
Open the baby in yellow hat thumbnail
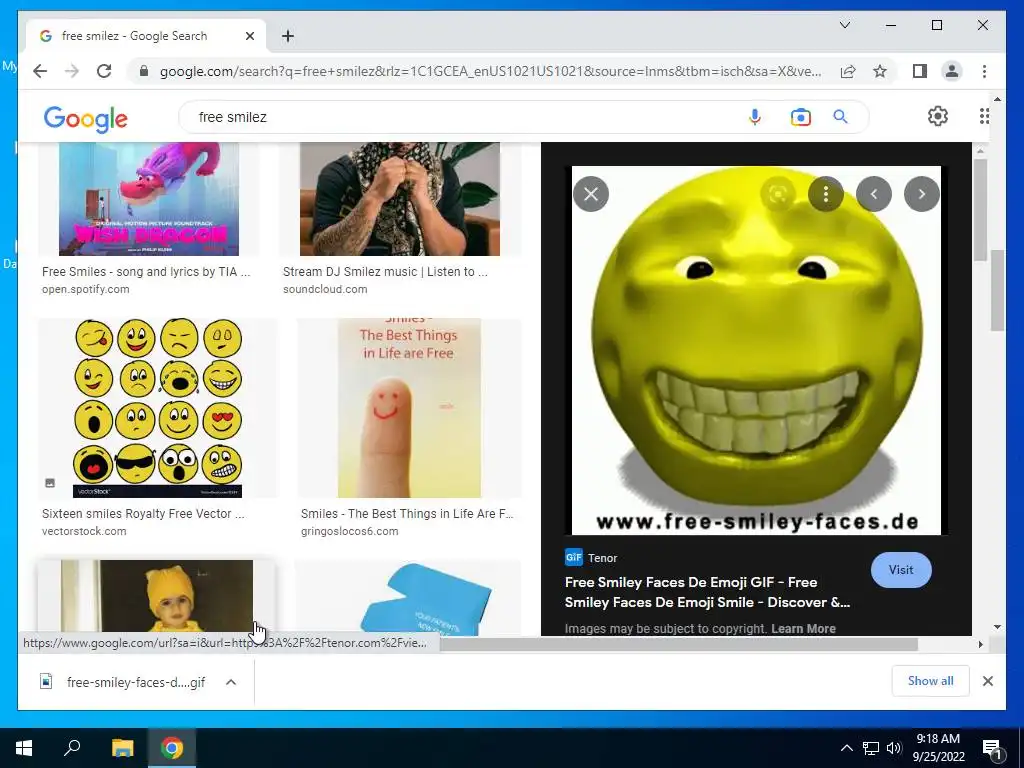(157, 596)
